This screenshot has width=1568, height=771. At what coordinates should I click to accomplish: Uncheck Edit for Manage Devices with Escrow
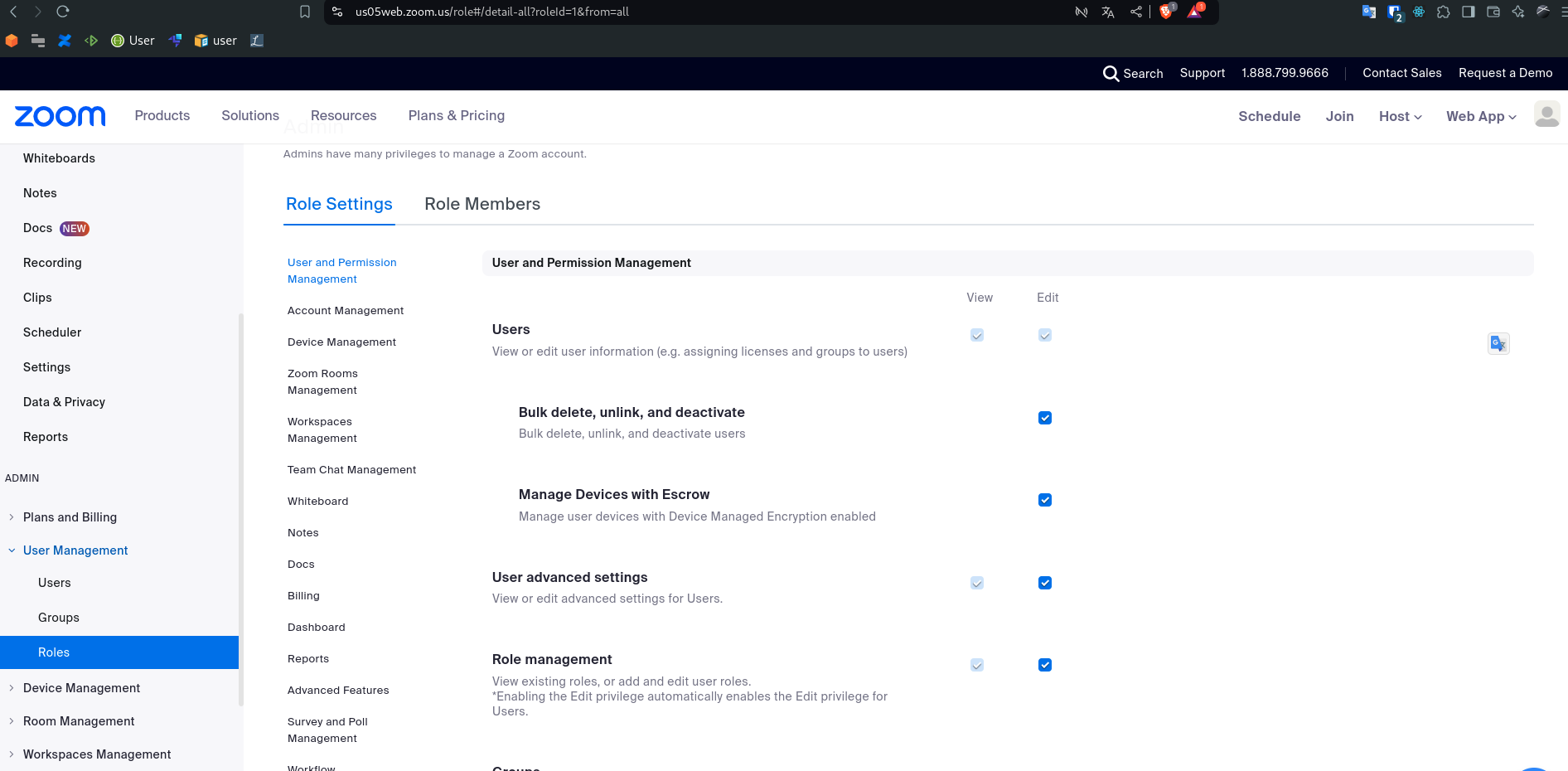(x=1045, y=500)
